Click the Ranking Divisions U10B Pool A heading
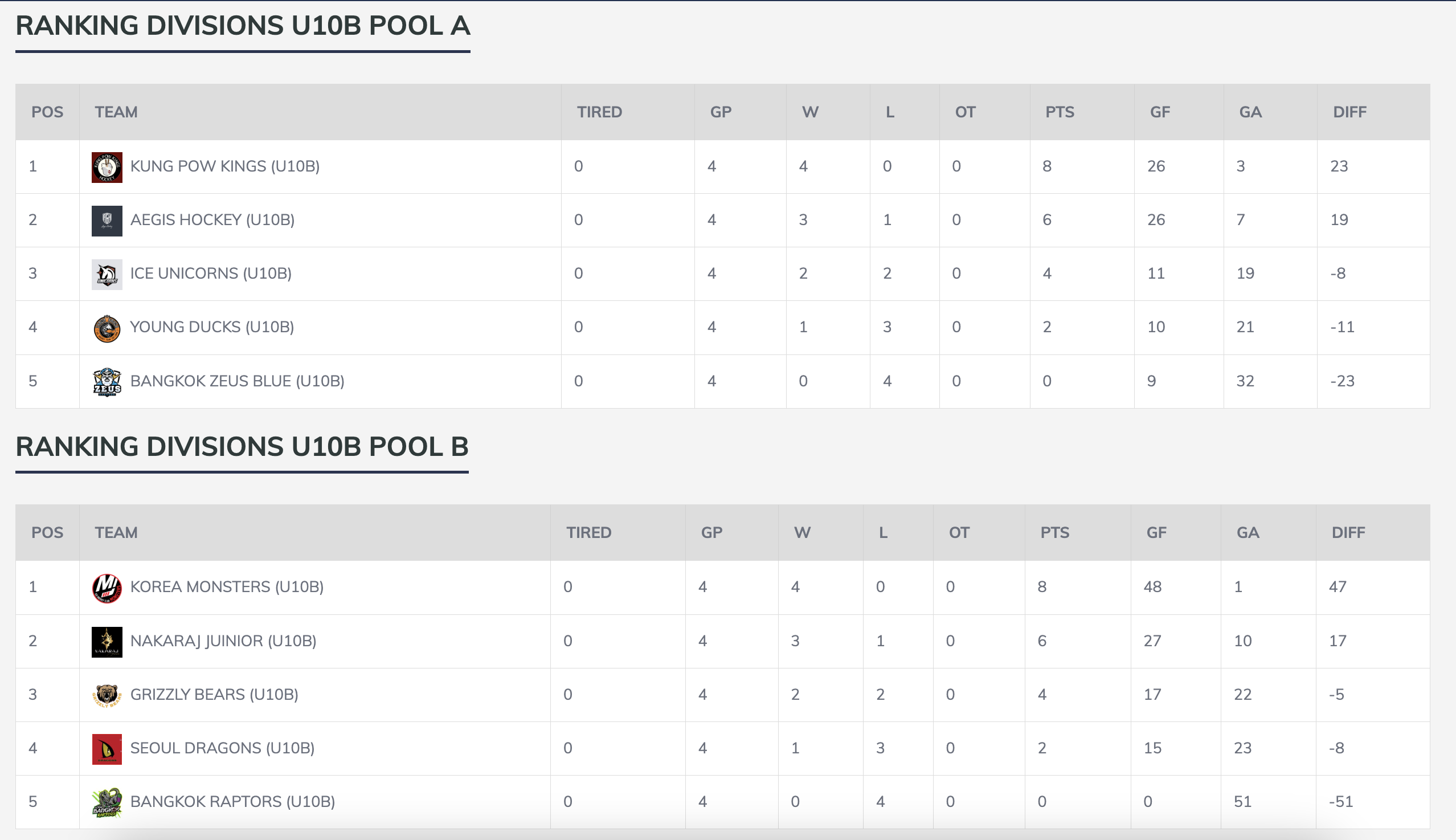This screenshot has height=840, width=1456. tap(243, 26)
